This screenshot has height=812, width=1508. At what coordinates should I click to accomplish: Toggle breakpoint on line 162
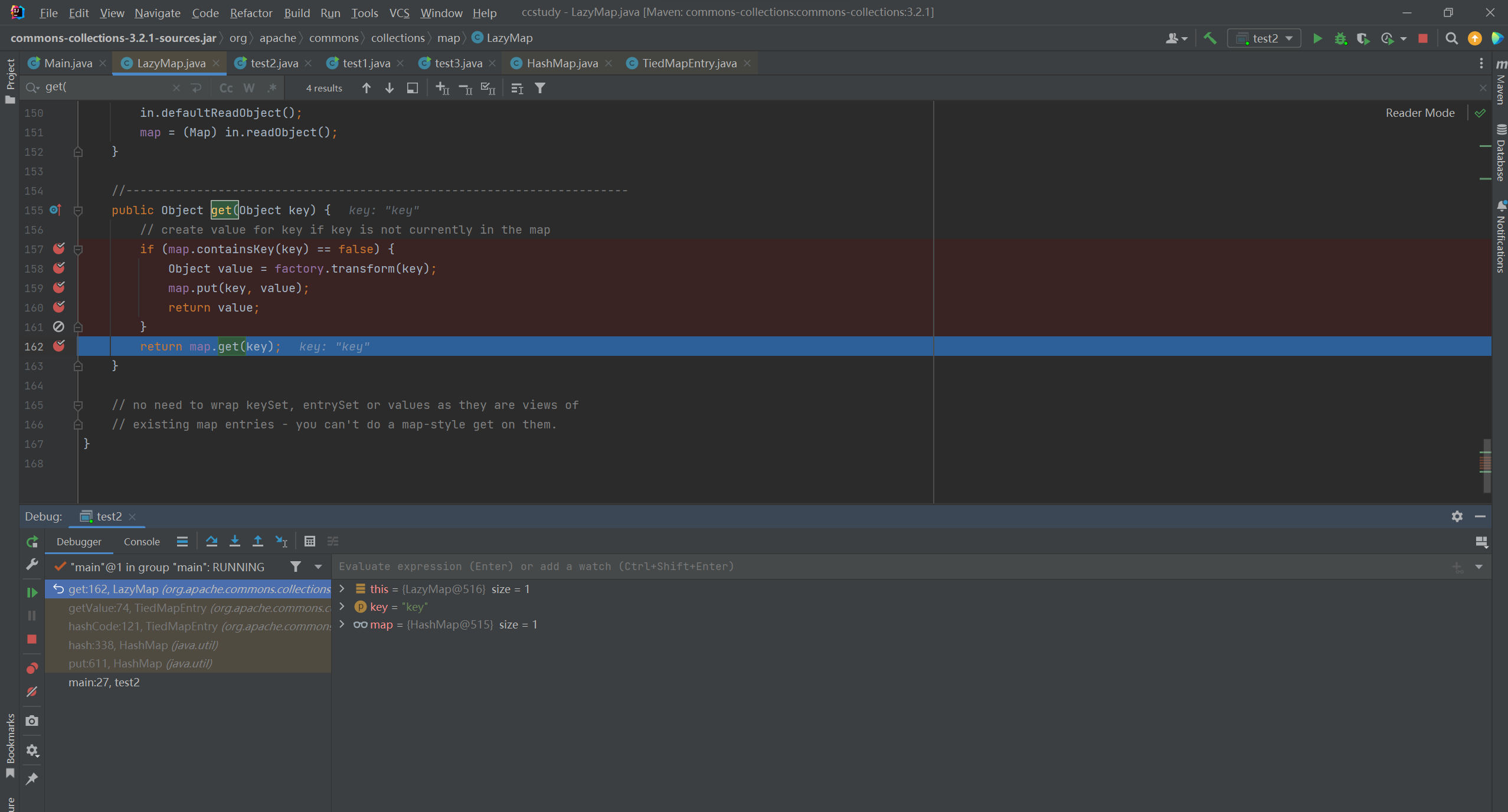point(59,346)
